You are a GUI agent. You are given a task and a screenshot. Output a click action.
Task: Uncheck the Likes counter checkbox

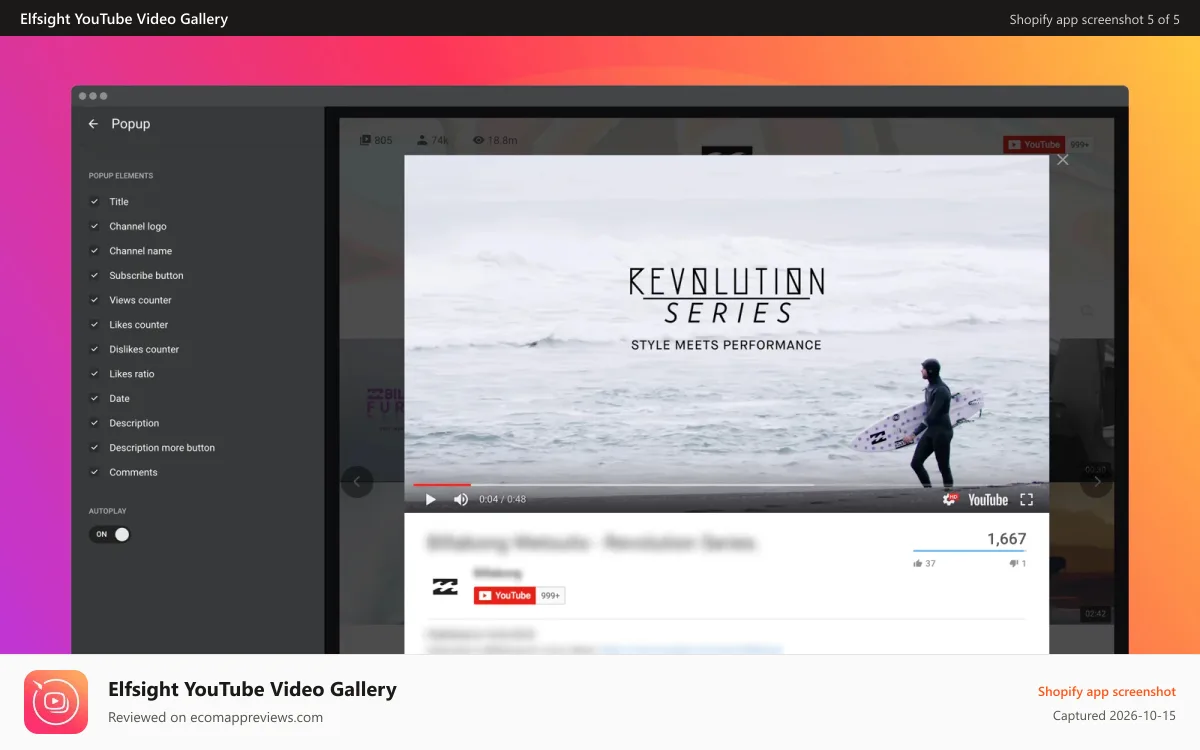click(x=95, y=325)
